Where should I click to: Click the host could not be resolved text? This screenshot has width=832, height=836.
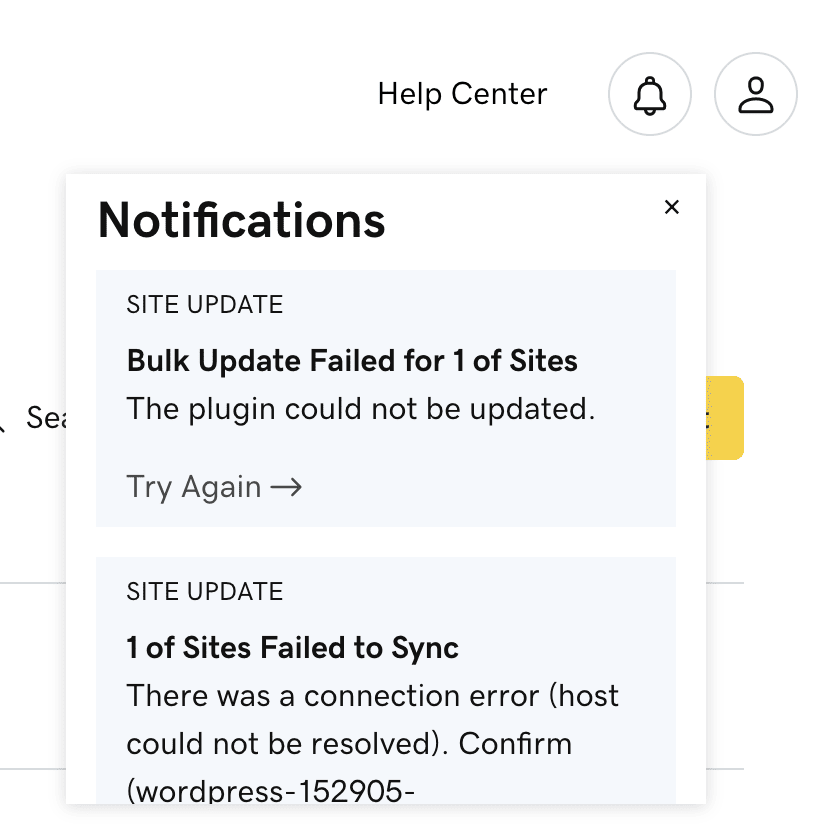point(372,720)
